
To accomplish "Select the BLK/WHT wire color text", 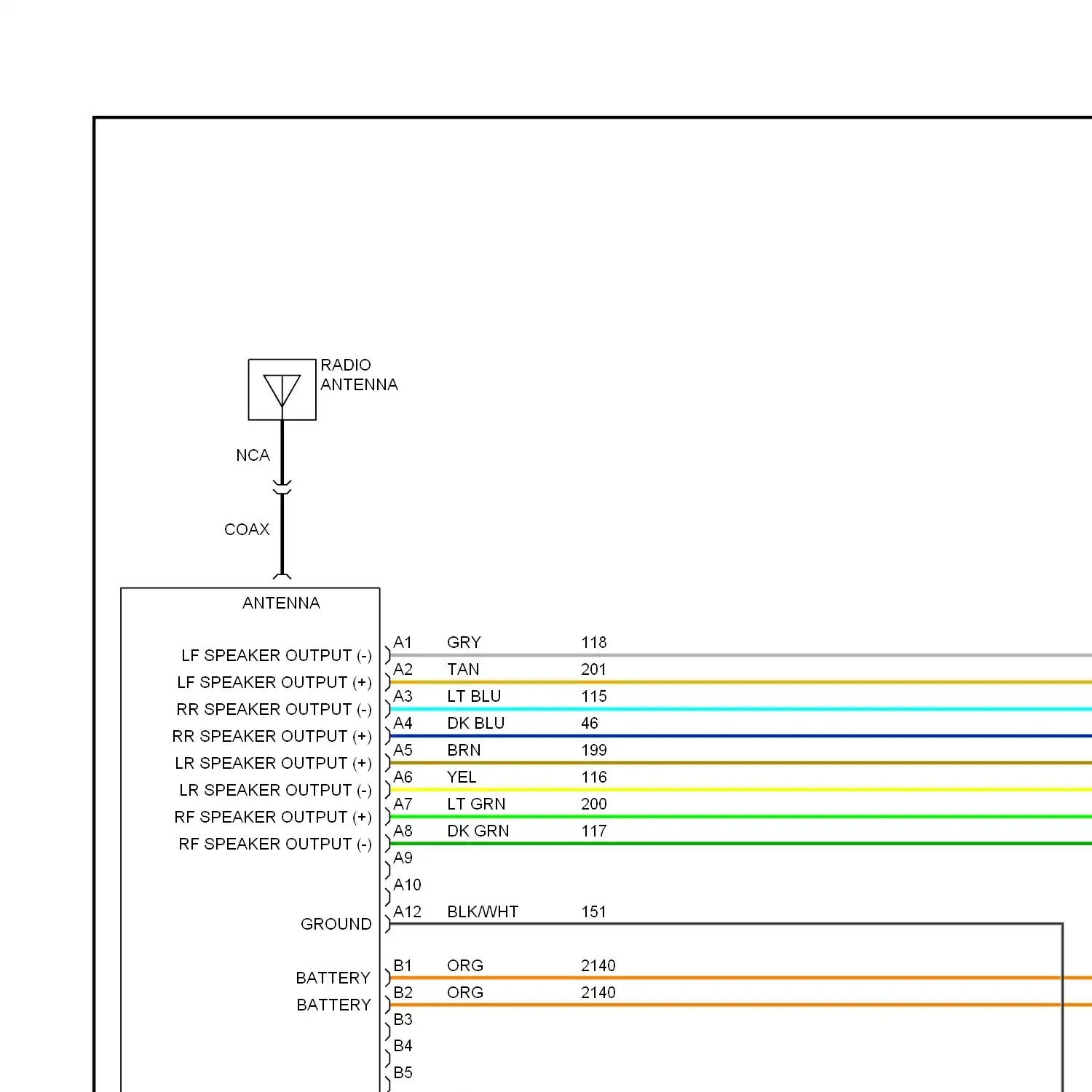I will click(x=483, y=912).
